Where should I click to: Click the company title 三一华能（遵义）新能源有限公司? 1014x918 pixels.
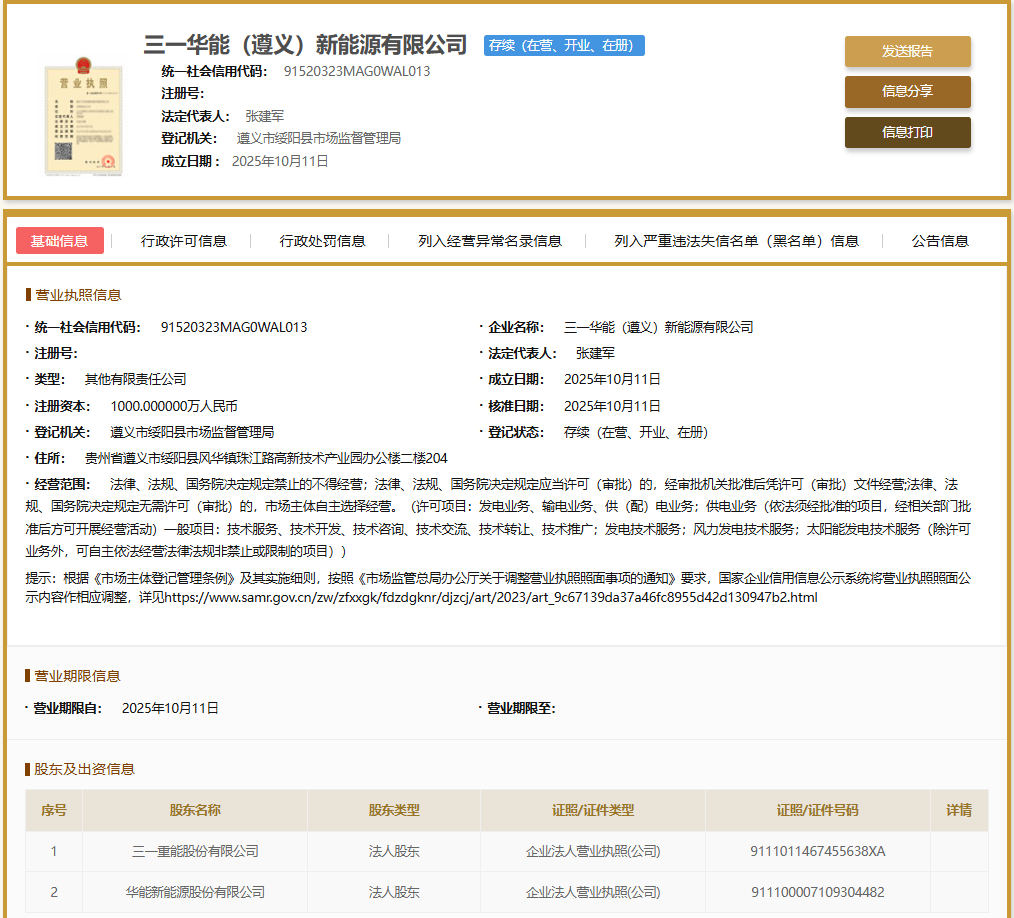(x=305, y=45)
